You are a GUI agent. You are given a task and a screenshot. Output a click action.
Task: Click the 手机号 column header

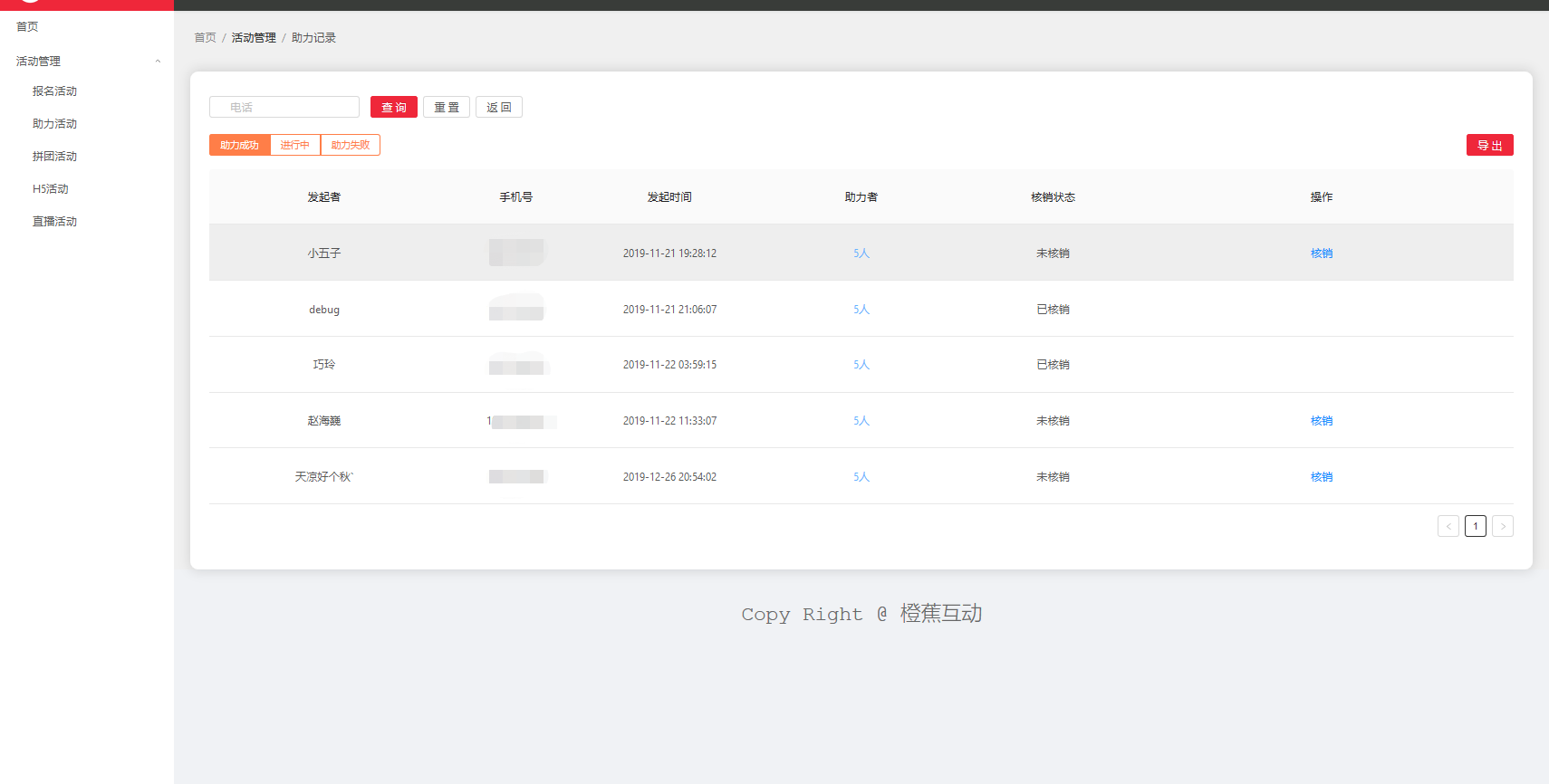pos(516,197)
